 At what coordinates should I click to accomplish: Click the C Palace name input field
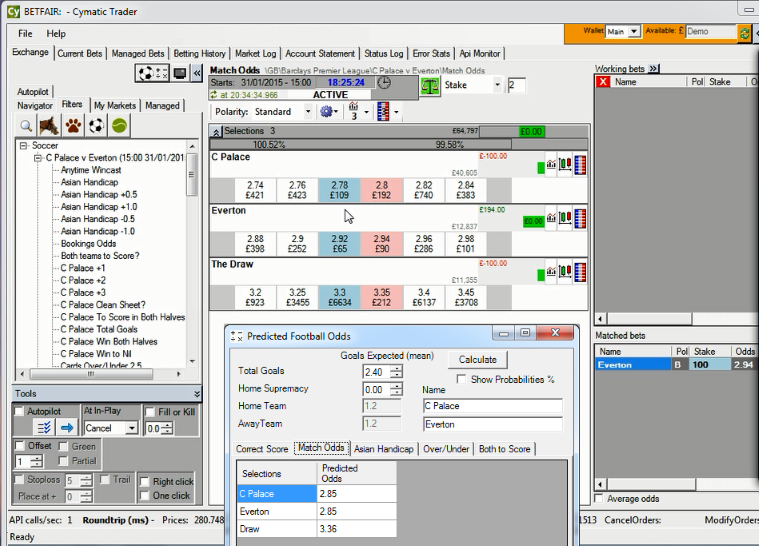click(492, 406)
